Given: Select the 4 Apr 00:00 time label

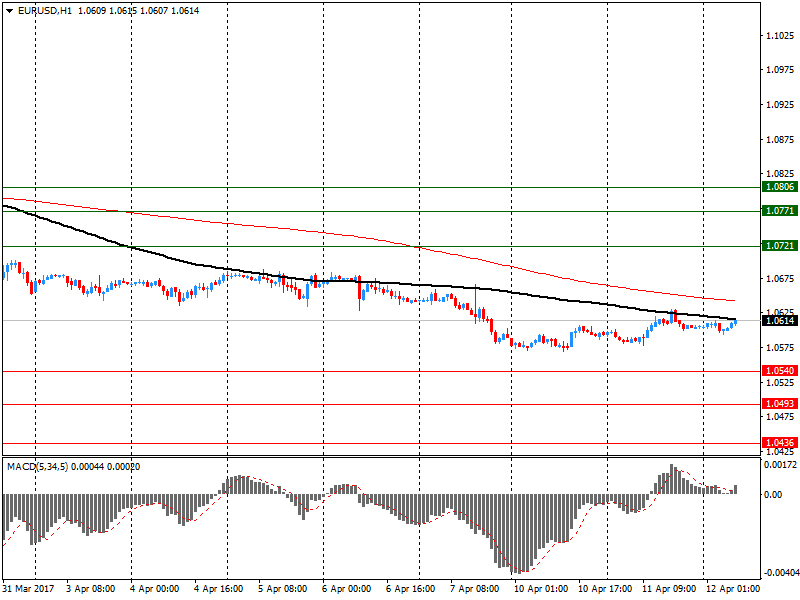Looking at the screenshot, I should (155, 589).
